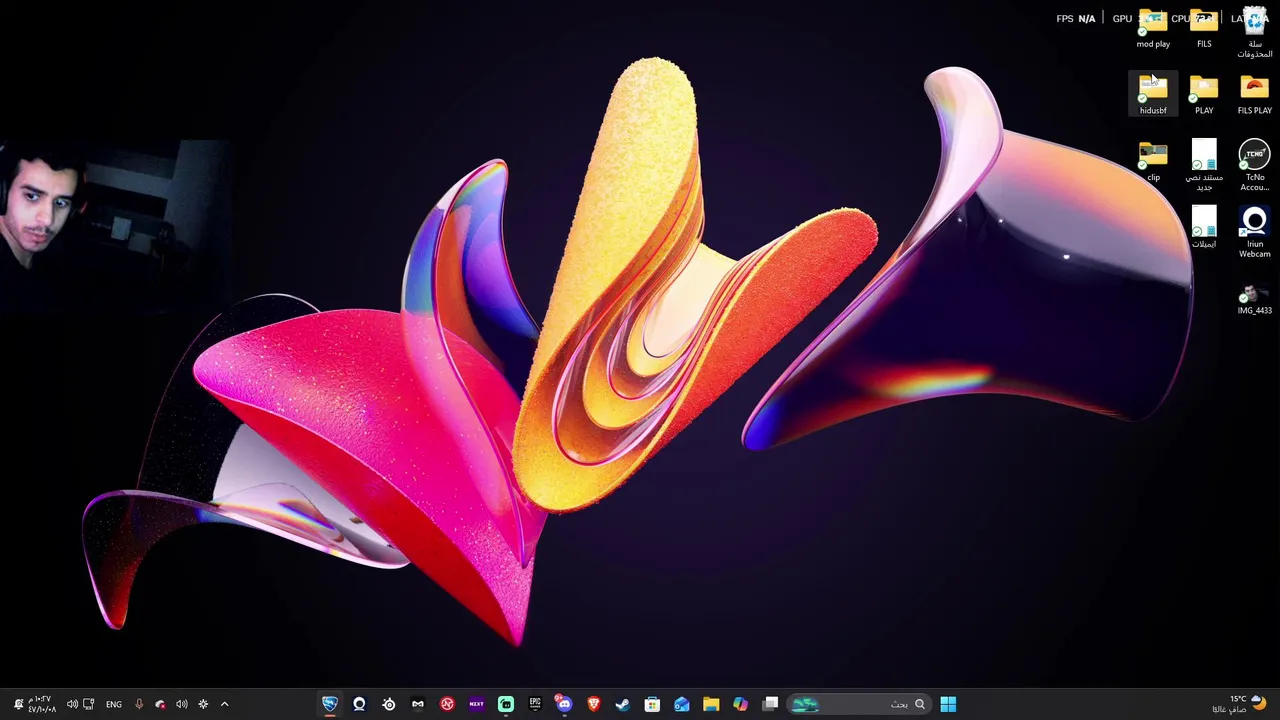Click the tray speaker beside brightness icon
The image size is (1280, 720).
tap(181, 704)
